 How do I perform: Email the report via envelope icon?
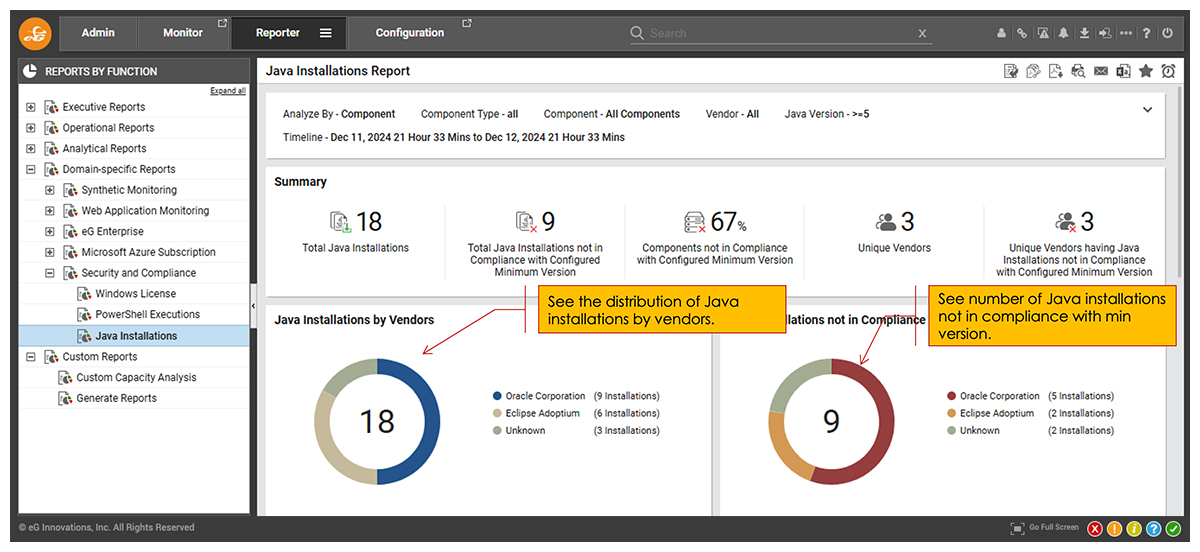coord(1101,71)
